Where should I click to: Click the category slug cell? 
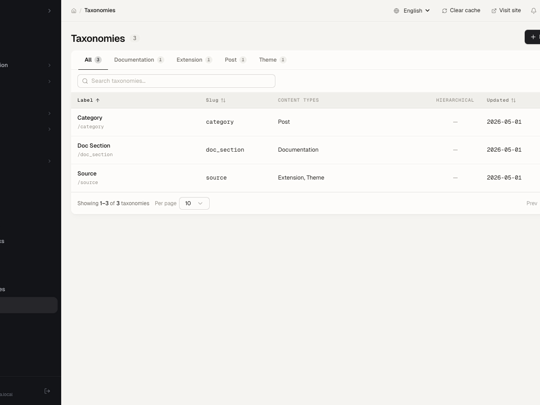click(220, 122)
